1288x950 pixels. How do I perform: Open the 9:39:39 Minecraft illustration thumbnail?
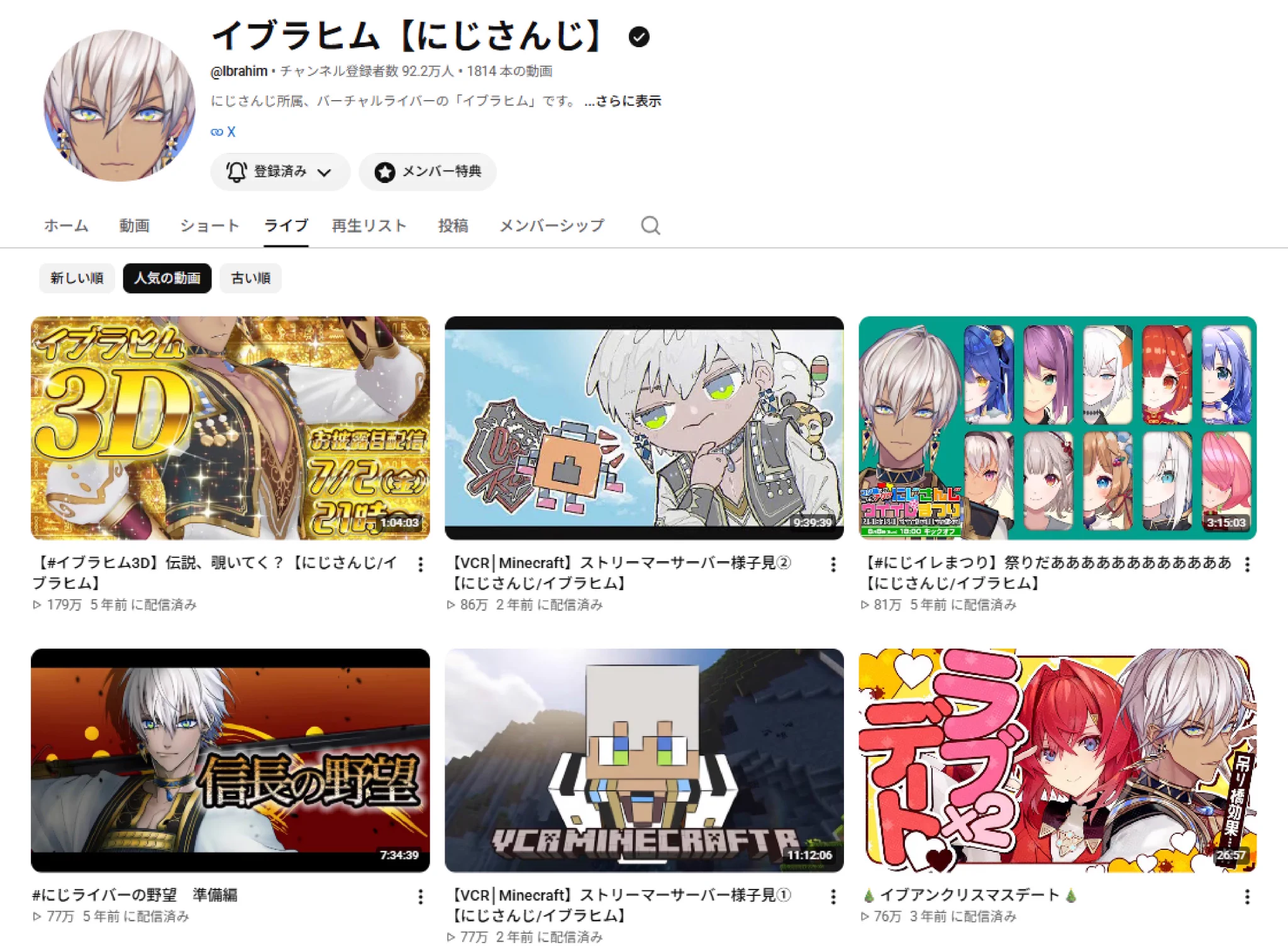click(x=644, y=428)
